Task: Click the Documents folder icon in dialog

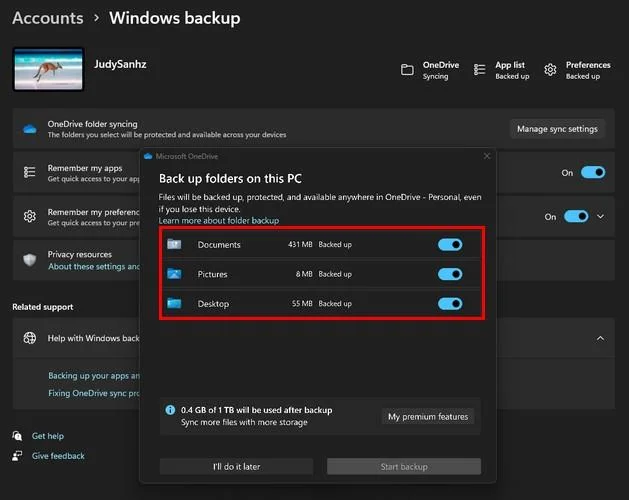Action: [x=174, y=244]
